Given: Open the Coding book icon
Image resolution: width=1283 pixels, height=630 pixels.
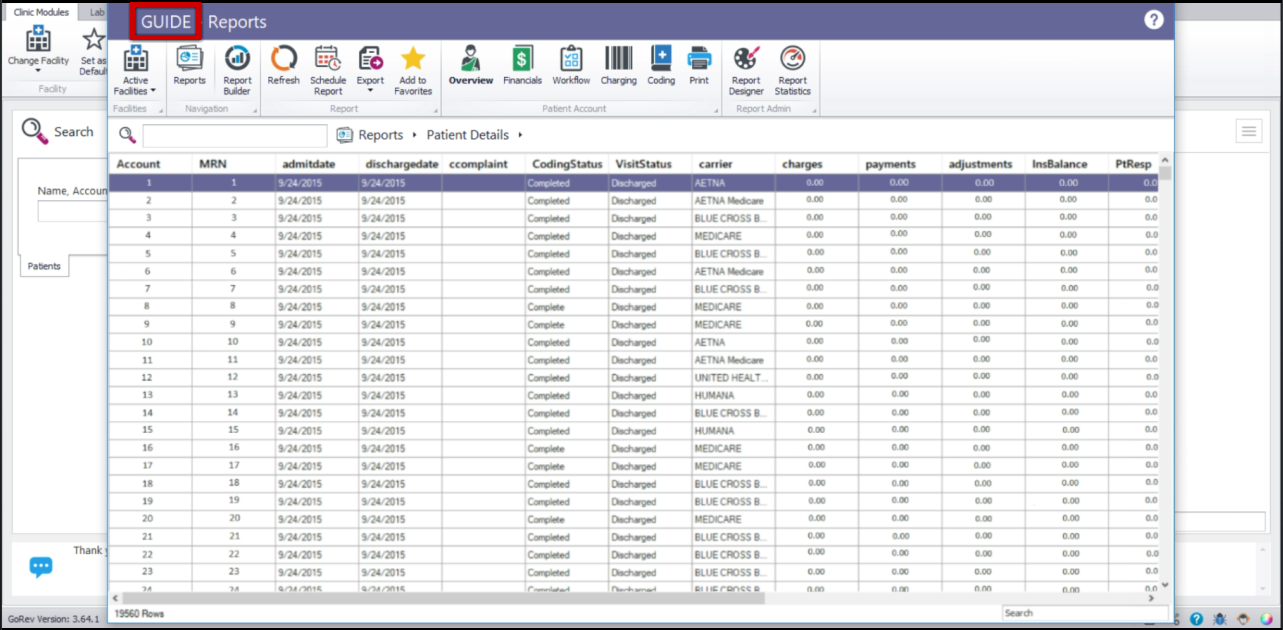Looking at the screenshot, I should 661,66.
